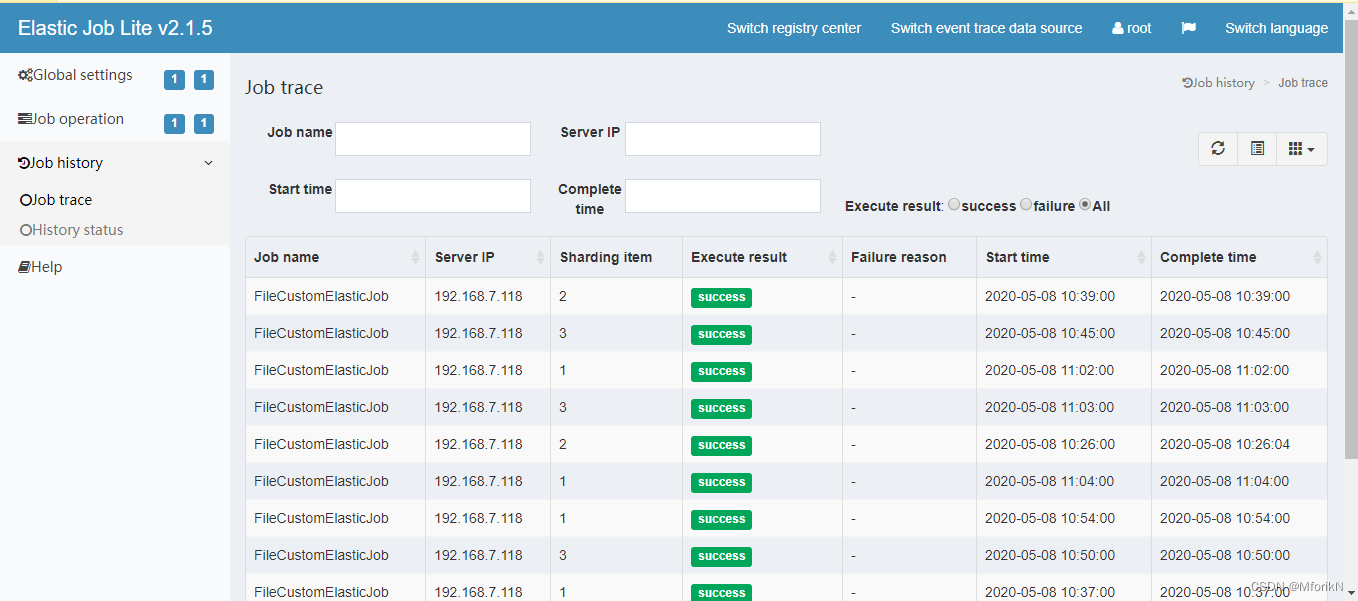Select the success radio button
This screenshot has width=1358, height=601.
coord(954,204)
